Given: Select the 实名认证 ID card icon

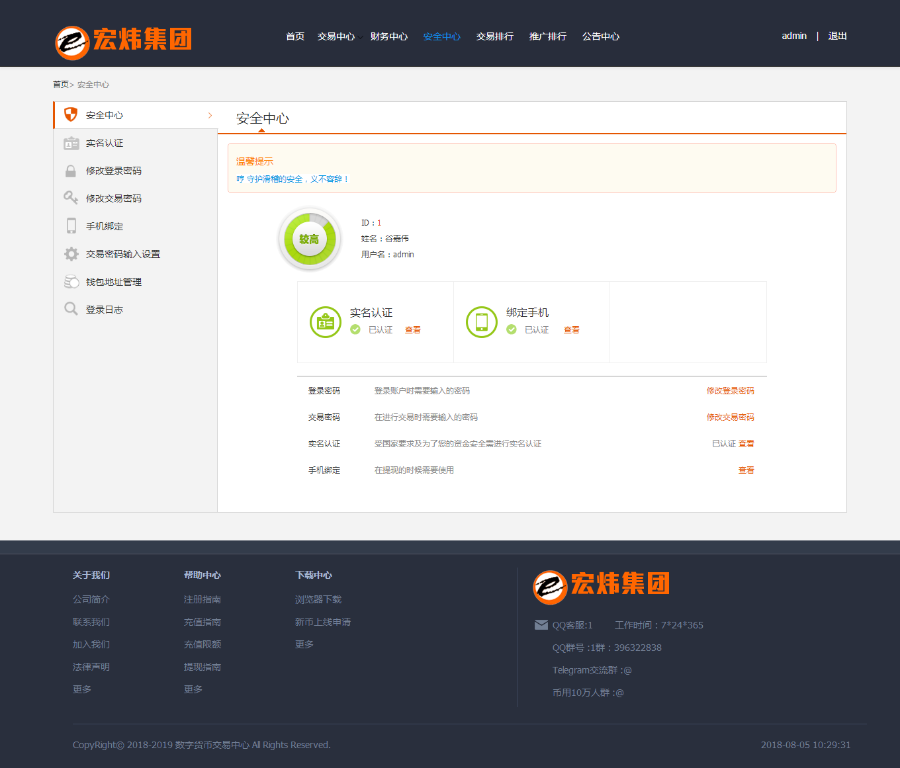Looking at the screenshot, I should pos(70,142).
